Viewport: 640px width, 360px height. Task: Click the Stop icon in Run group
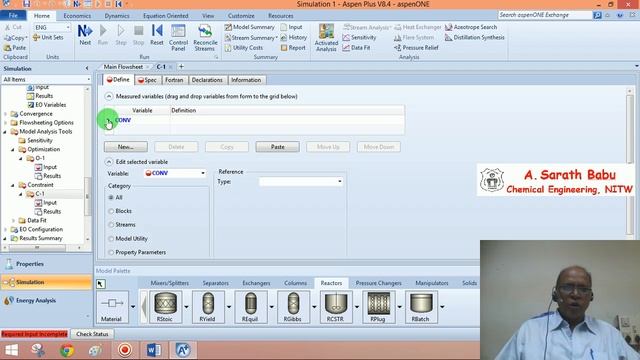tap(139, 34)
